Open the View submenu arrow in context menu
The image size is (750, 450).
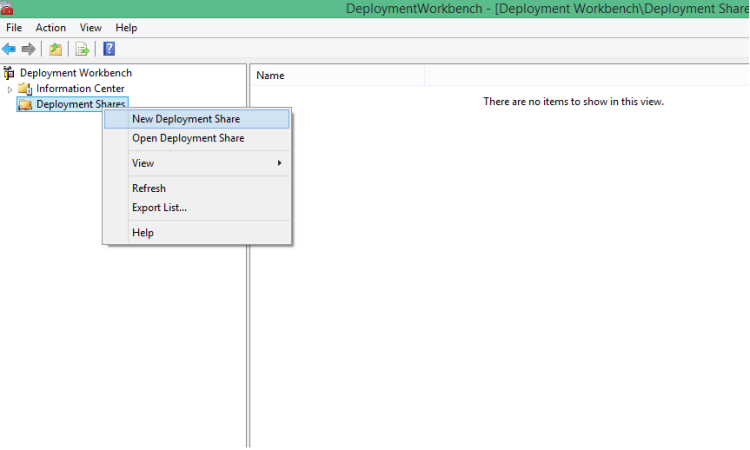(x=280, y=163)
